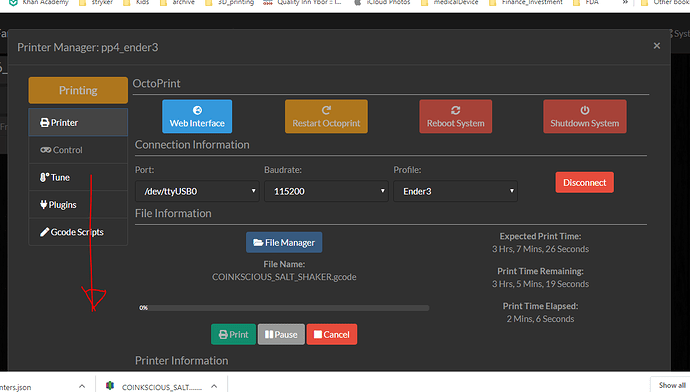
Task: Click the file name COINKSCIOUS_SALT_SHAKER.gcode
Action: tap(284, 277)
